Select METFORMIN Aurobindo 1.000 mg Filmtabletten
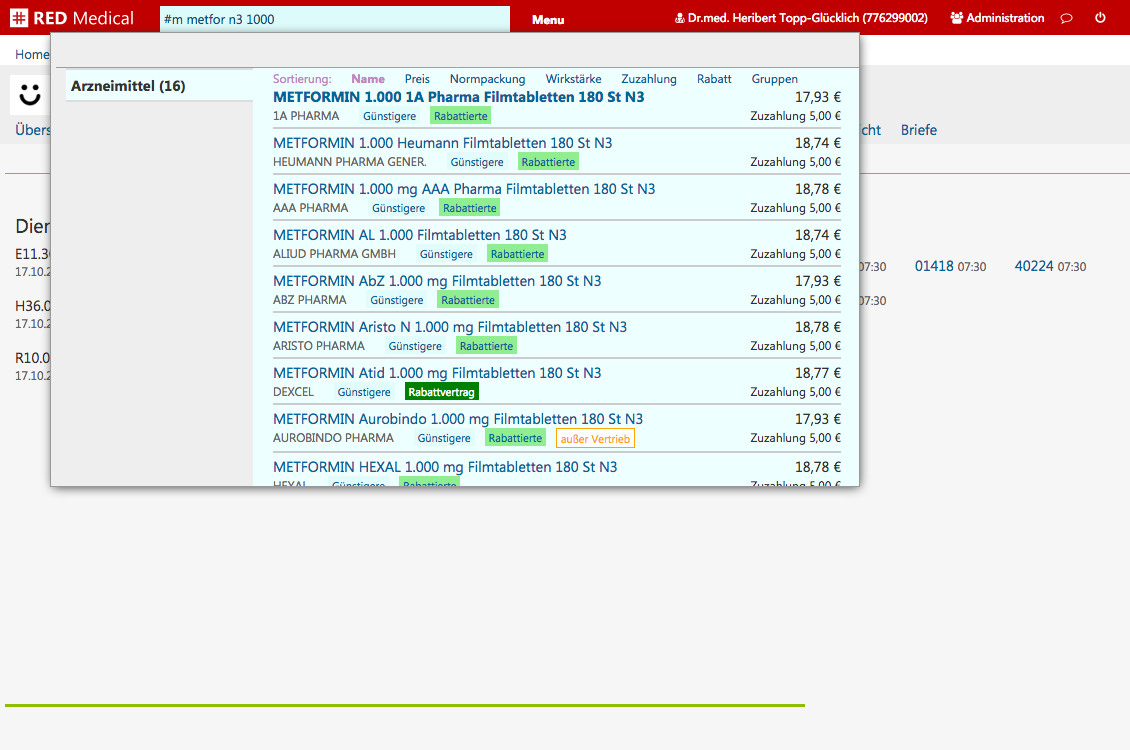Image resolution: width=1130 pixels, height=750 pixels. [458, 419]
